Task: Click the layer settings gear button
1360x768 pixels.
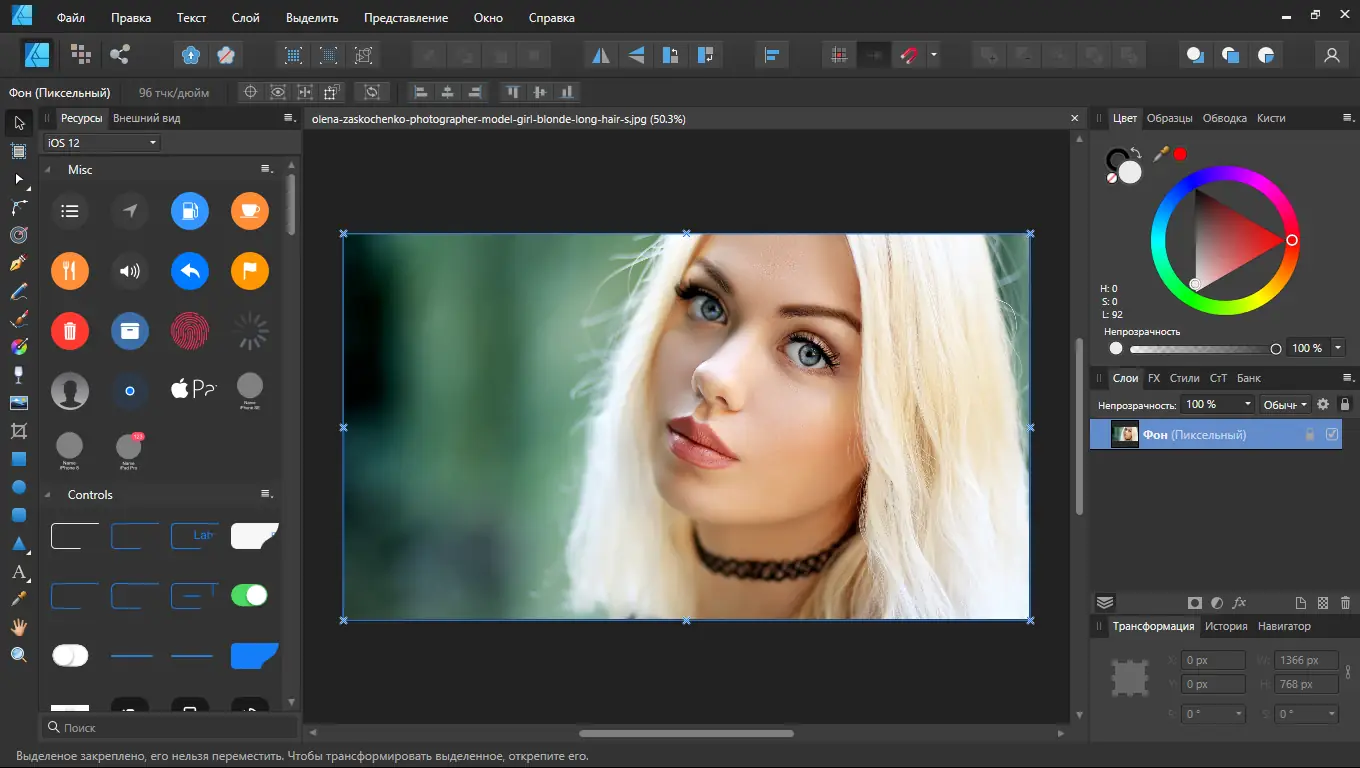Action: tap(1322, 404)
